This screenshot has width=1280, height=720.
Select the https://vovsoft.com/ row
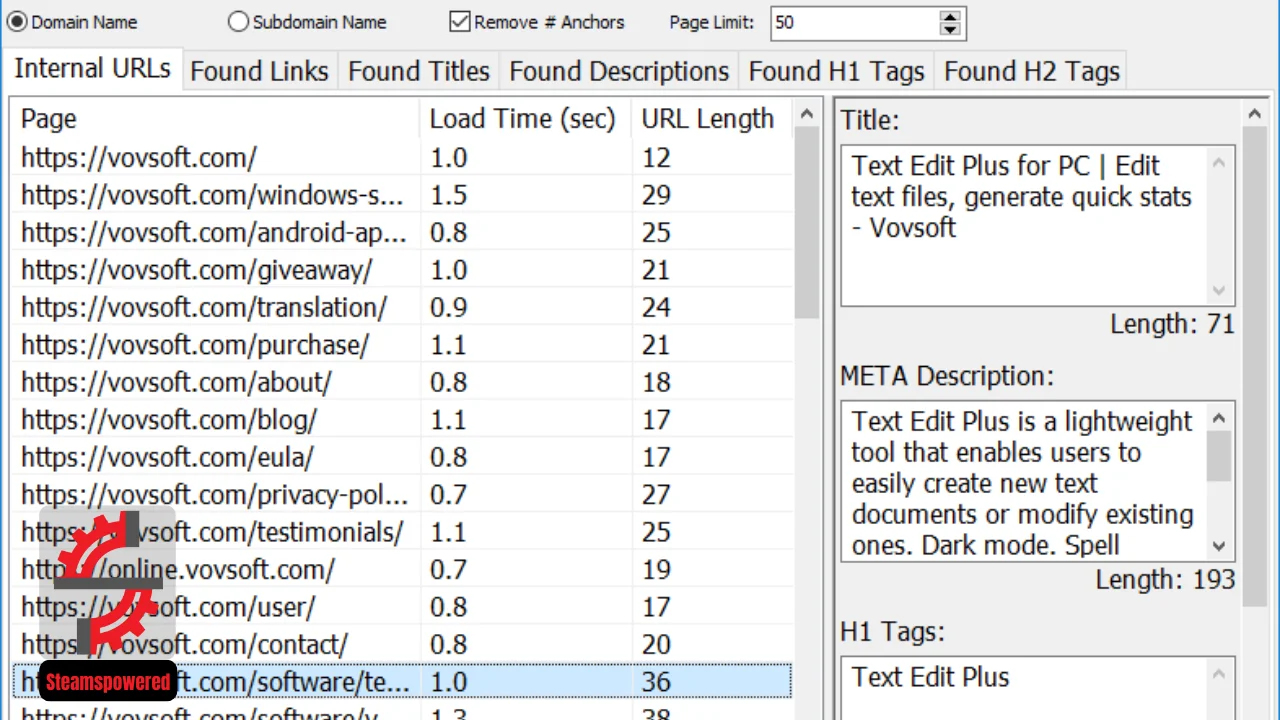pos(402,158)
